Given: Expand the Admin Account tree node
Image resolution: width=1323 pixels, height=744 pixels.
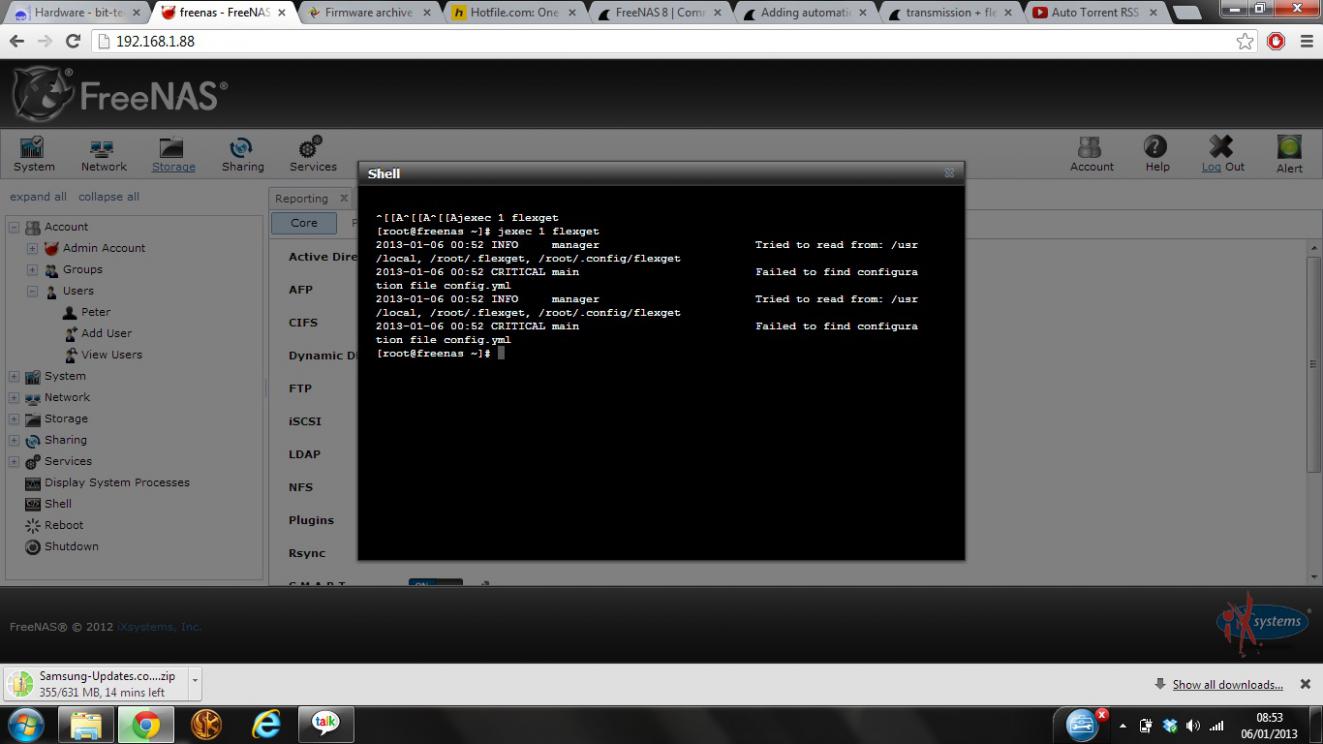Looking at the screenshot, I should 32,248.
